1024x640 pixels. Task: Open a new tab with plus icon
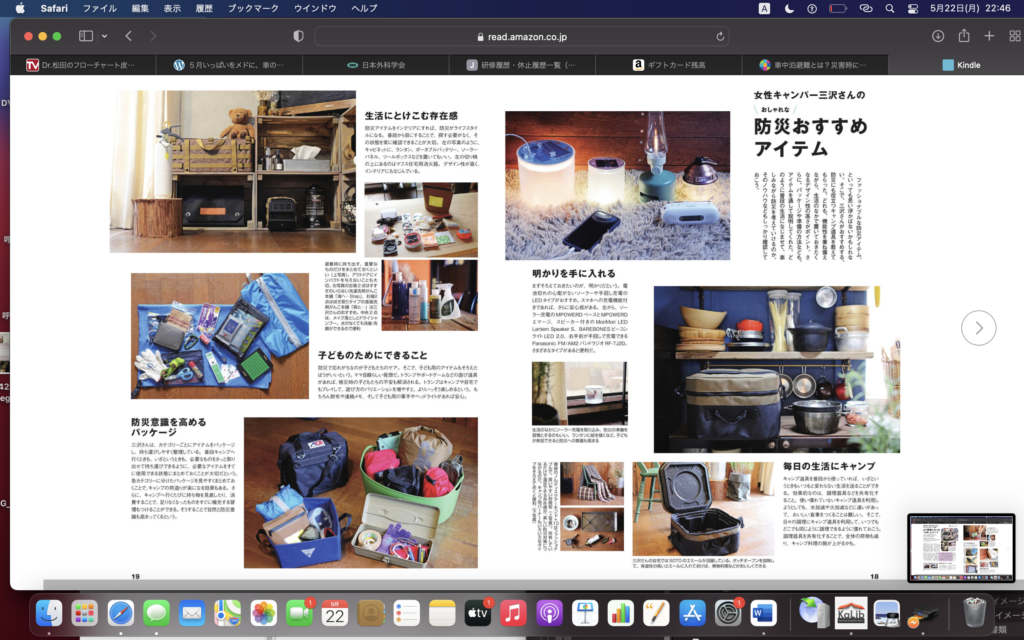click(989, 36)
